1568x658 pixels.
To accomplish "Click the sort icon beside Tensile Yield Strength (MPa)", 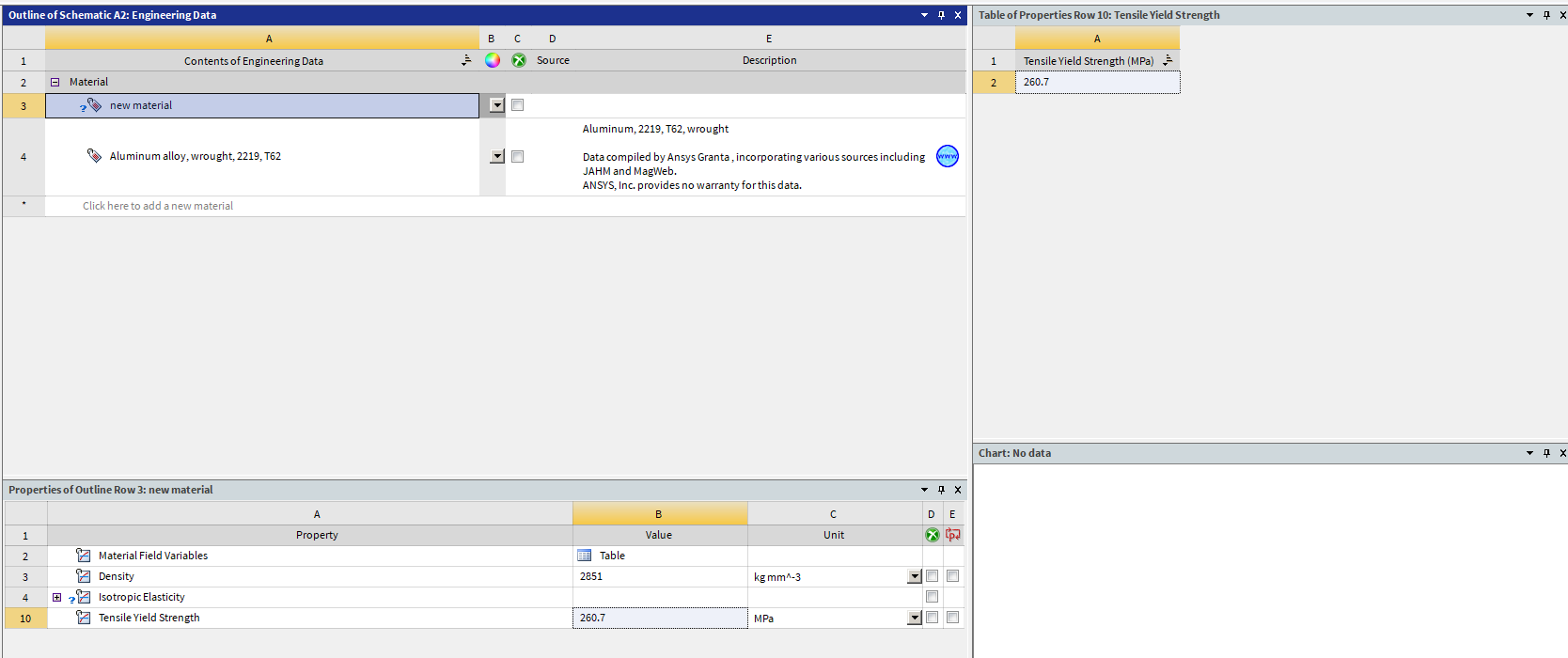I will (x=1168, y=60).
